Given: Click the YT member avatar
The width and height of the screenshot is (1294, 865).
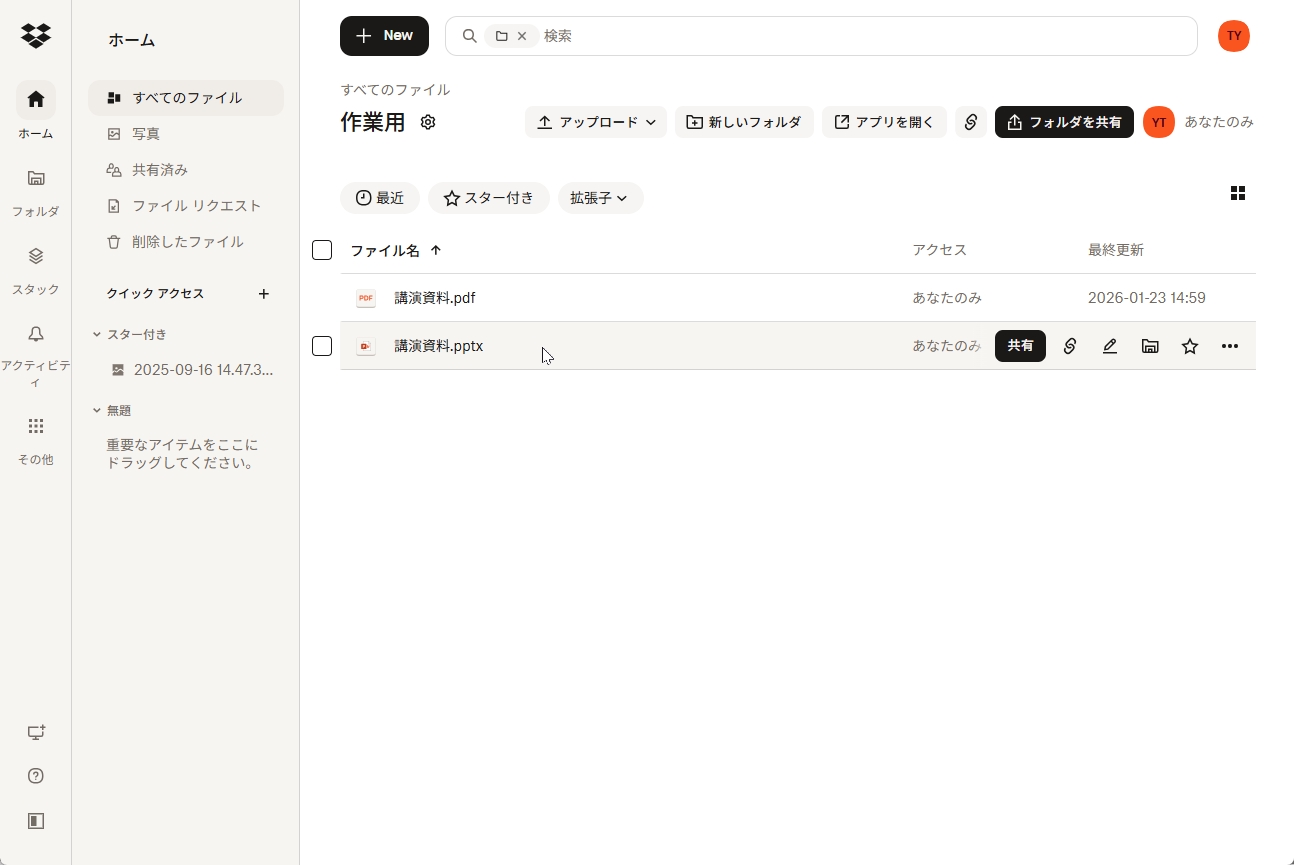Looking at the screenshot, I should tap(1159, 122).
